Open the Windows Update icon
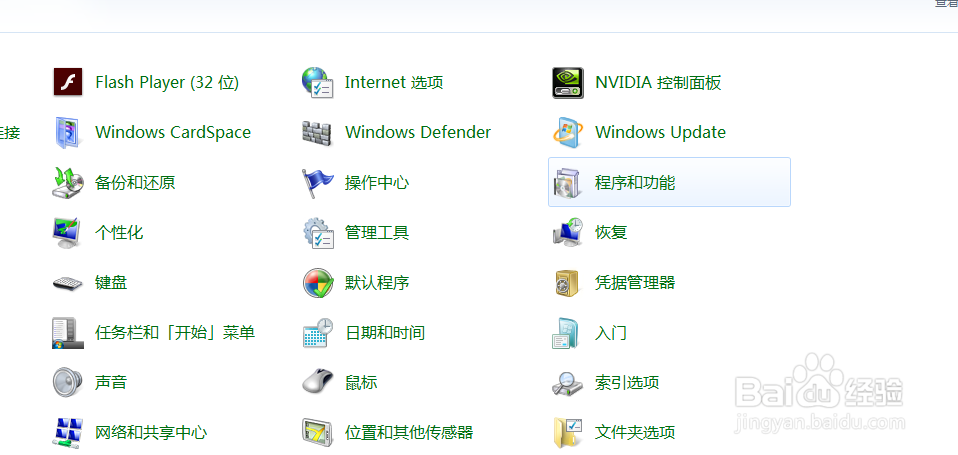 point(568,133)
